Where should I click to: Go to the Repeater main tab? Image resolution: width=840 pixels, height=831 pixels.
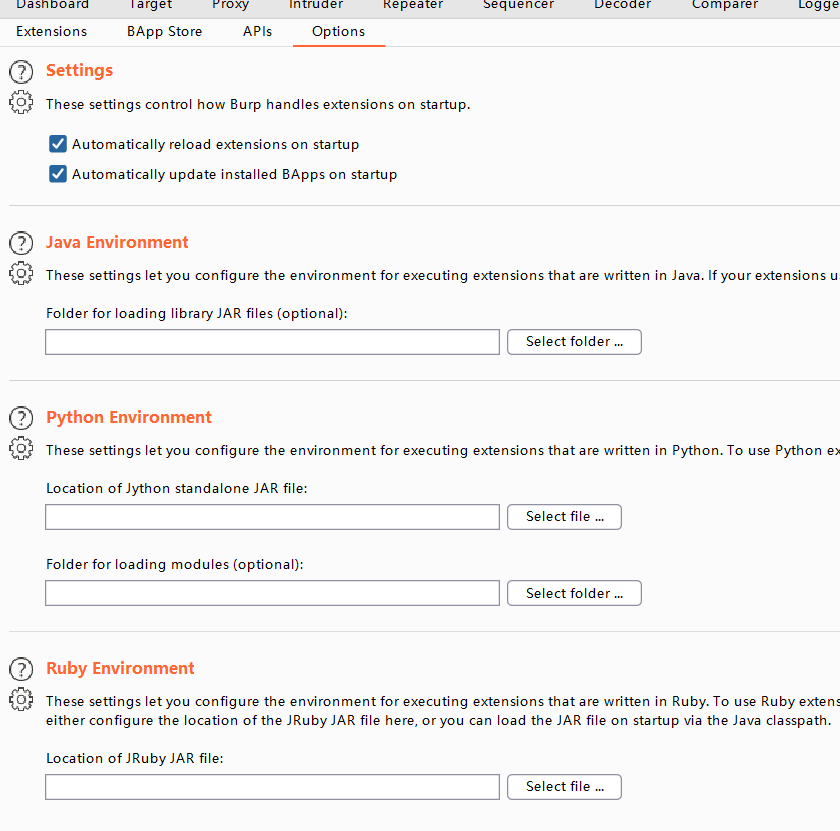(x=413, y=5)
